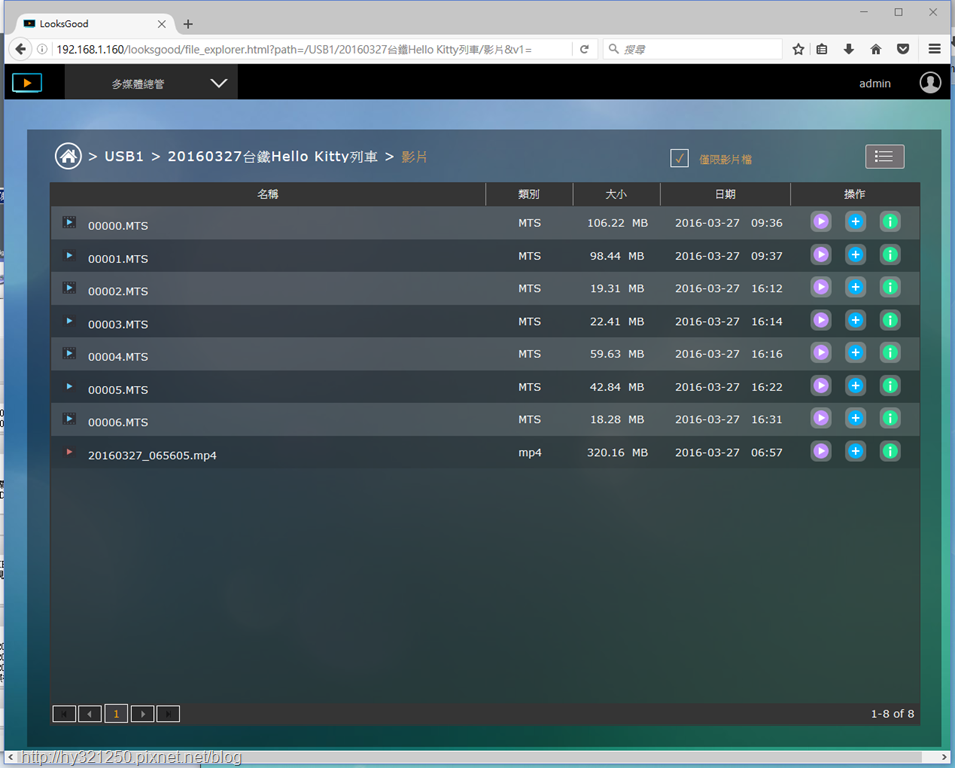Play 20160327_065605.mp4 with purple play icon
The height and width of the screenshot is (768, 955).
click(821, 451)
